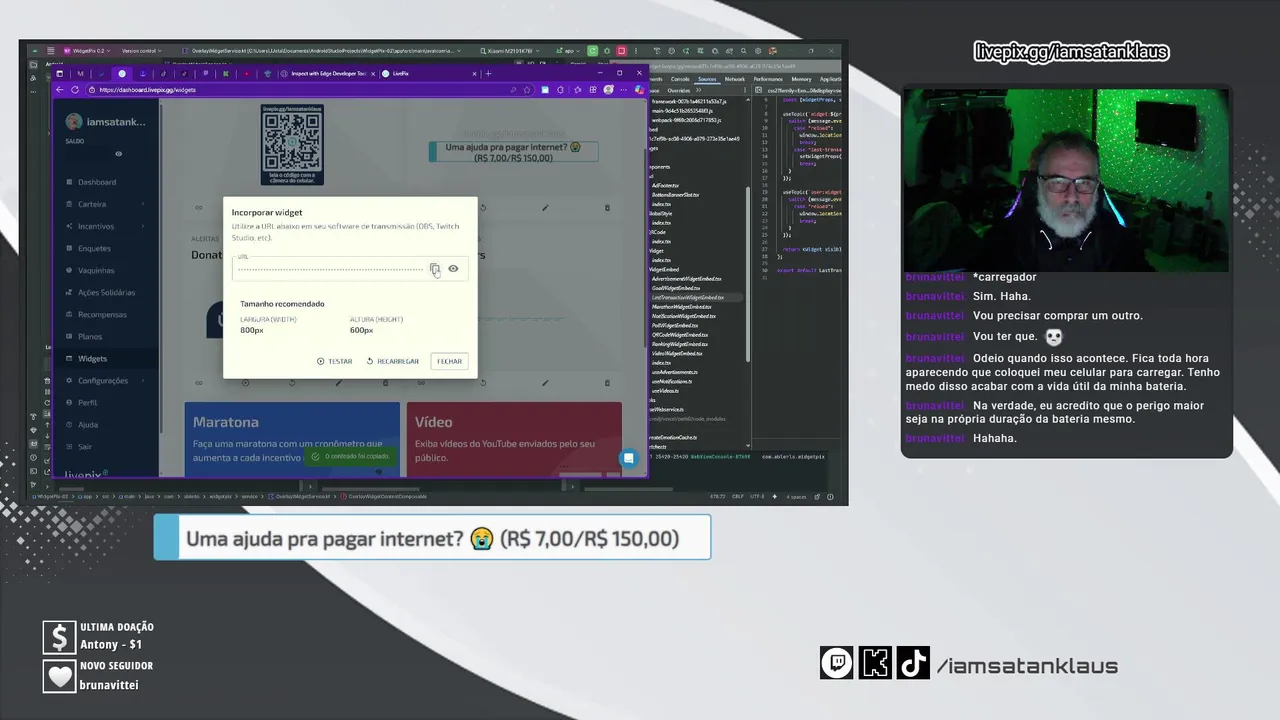Click the red stop button in Android Studio
Image resolution: width=1280 pixels, height=720 pixels.
(x=621, y=50)
